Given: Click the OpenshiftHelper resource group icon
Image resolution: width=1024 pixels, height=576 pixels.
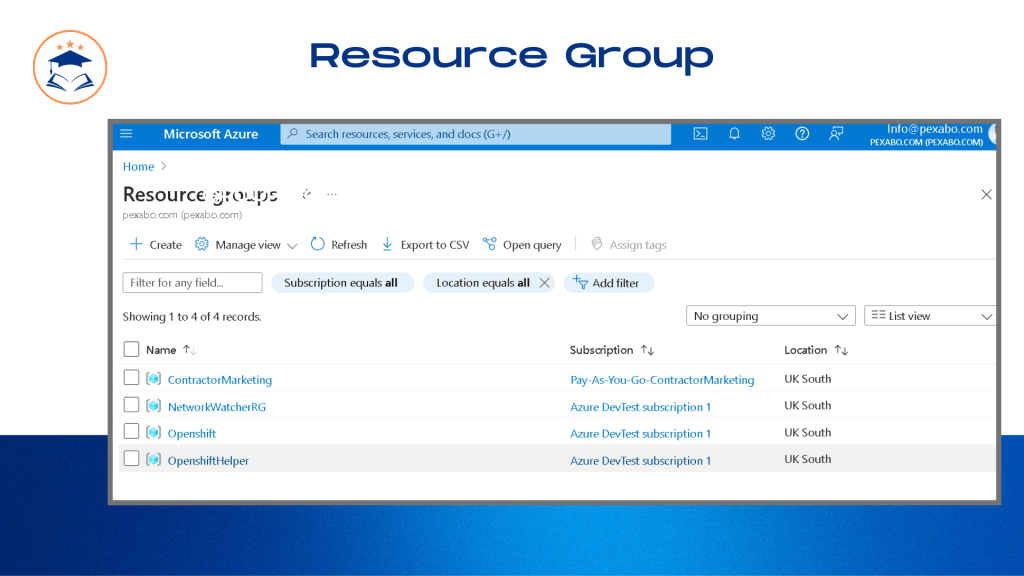Looking at the screenshot, I should coord(153,460).
